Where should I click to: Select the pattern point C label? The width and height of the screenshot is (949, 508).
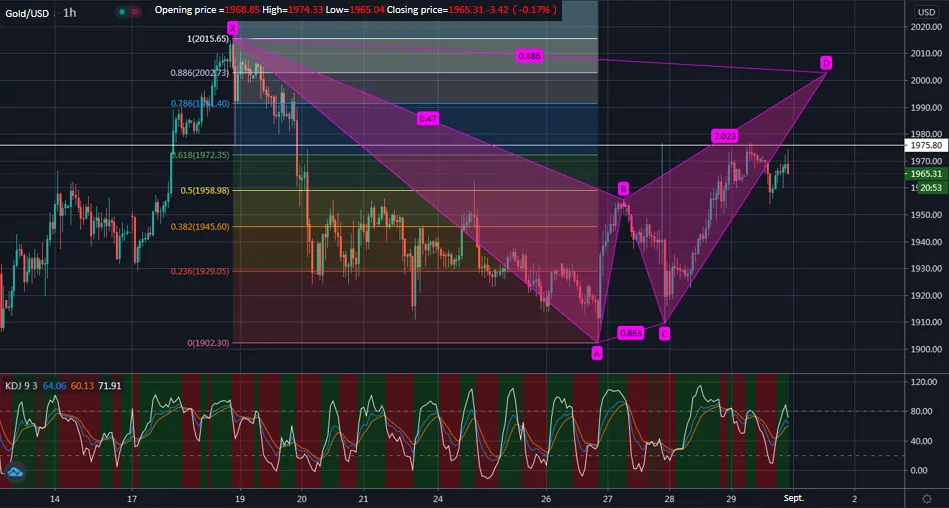664,334
